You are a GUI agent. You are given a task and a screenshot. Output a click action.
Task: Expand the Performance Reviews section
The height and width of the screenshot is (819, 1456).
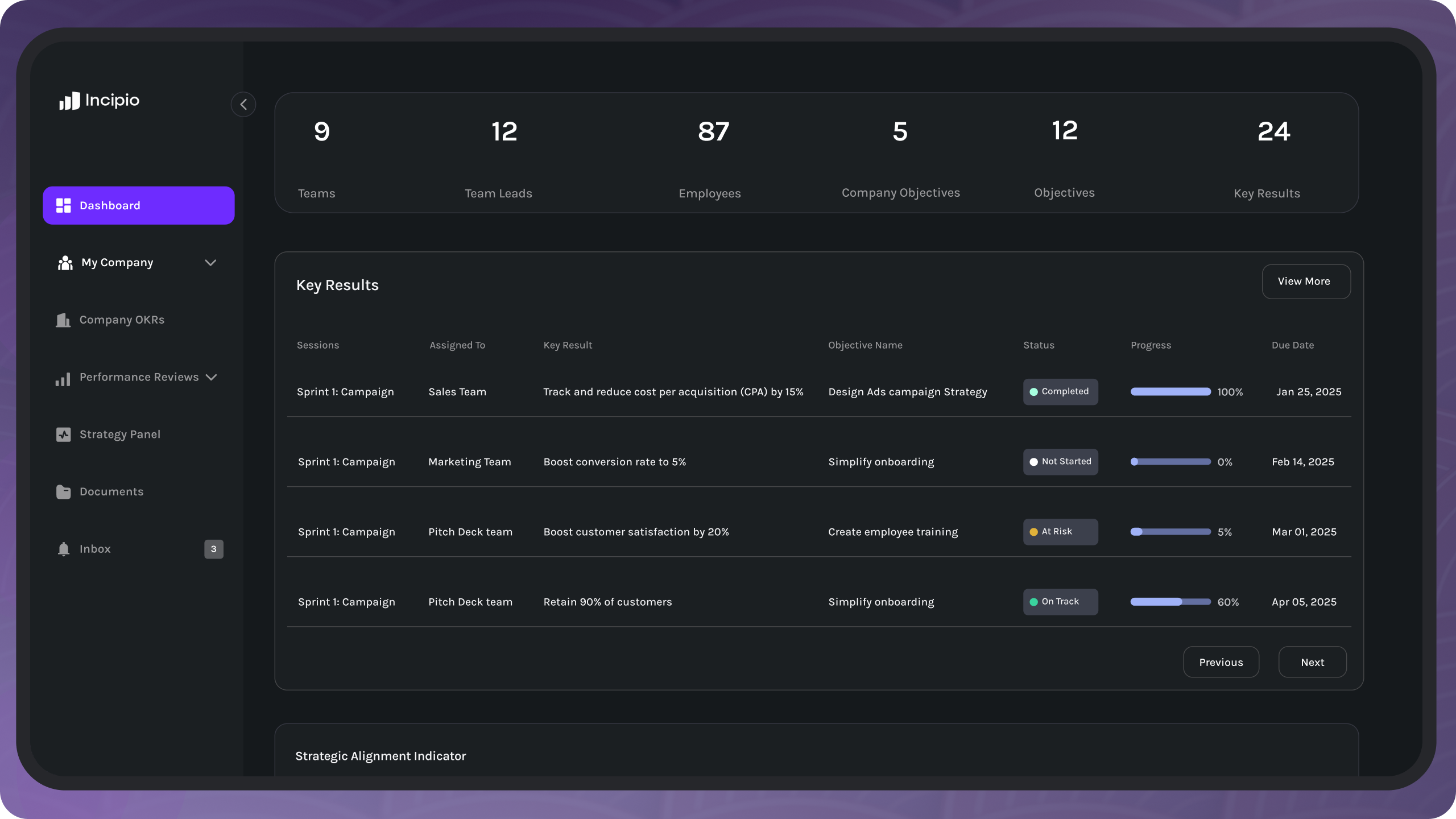[210, 377]
